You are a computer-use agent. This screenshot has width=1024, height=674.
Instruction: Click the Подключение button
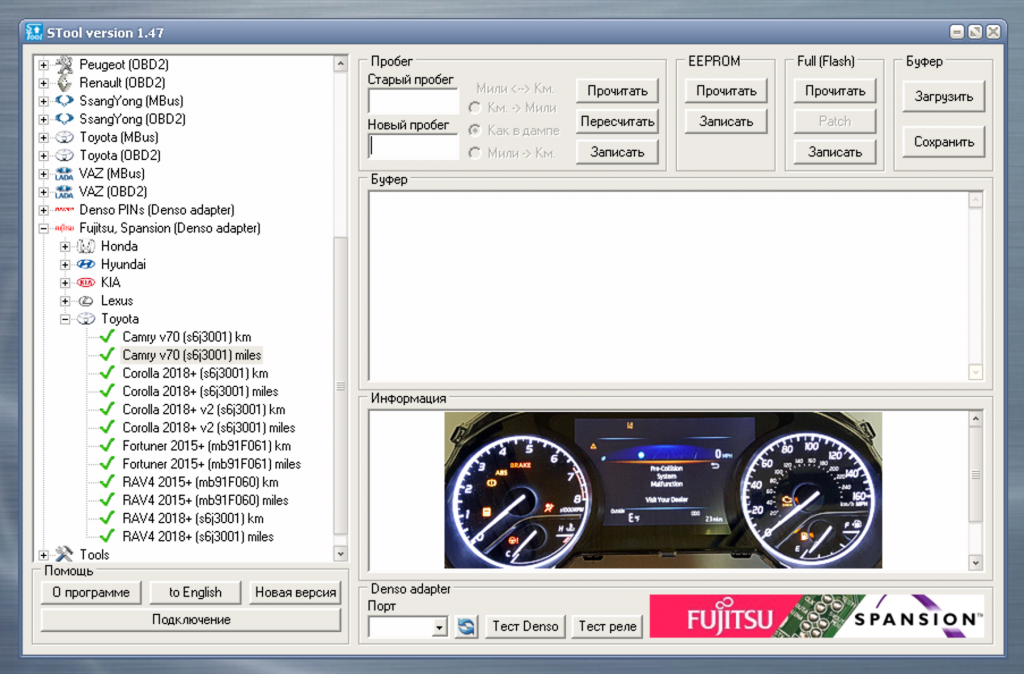(x=191, y=620)
